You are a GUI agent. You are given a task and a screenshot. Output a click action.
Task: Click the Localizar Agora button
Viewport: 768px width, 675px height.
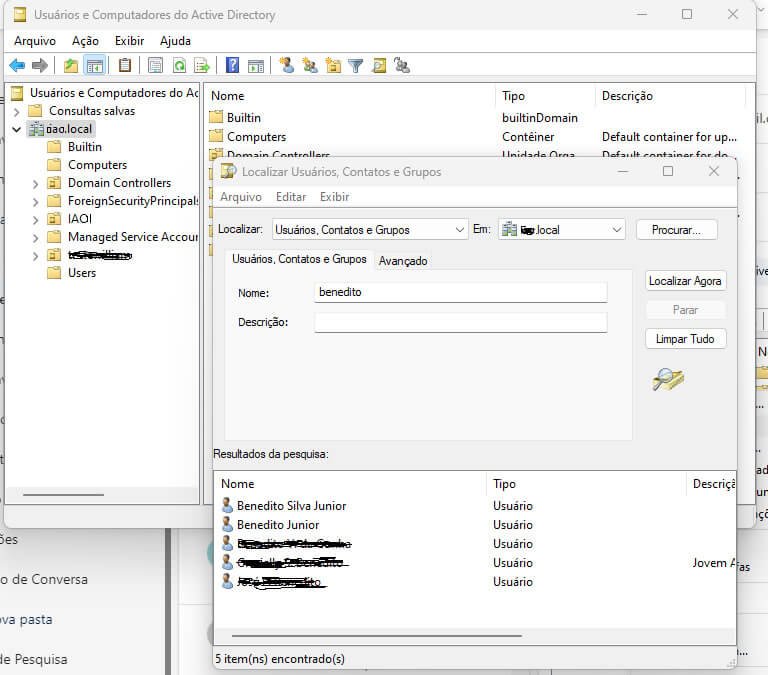pyautogui.click(x=685, y=281)
